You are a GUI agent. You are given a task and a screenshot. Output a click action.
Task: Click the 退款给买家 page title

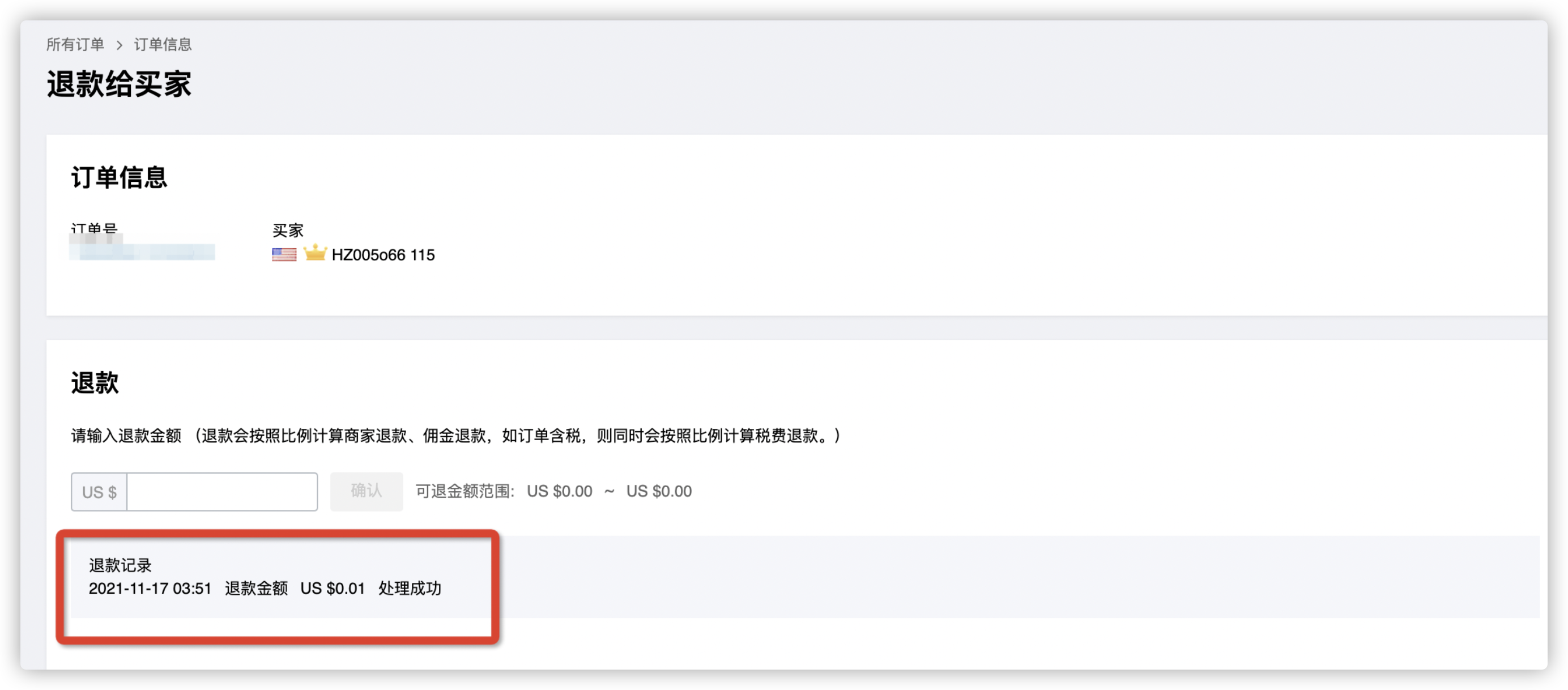pyautogui.click(x=120, y=84)
